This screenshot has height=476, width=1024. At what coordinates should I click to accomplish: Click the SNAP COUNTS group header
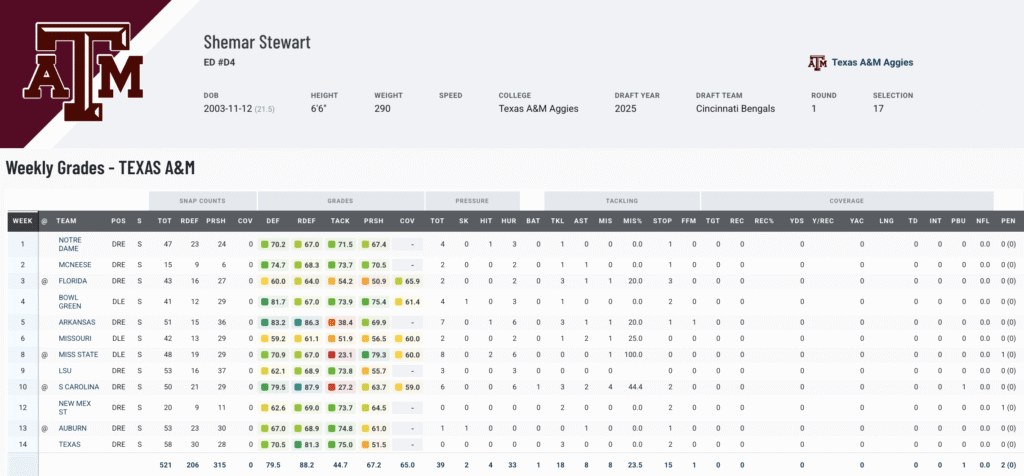point(202,201)
